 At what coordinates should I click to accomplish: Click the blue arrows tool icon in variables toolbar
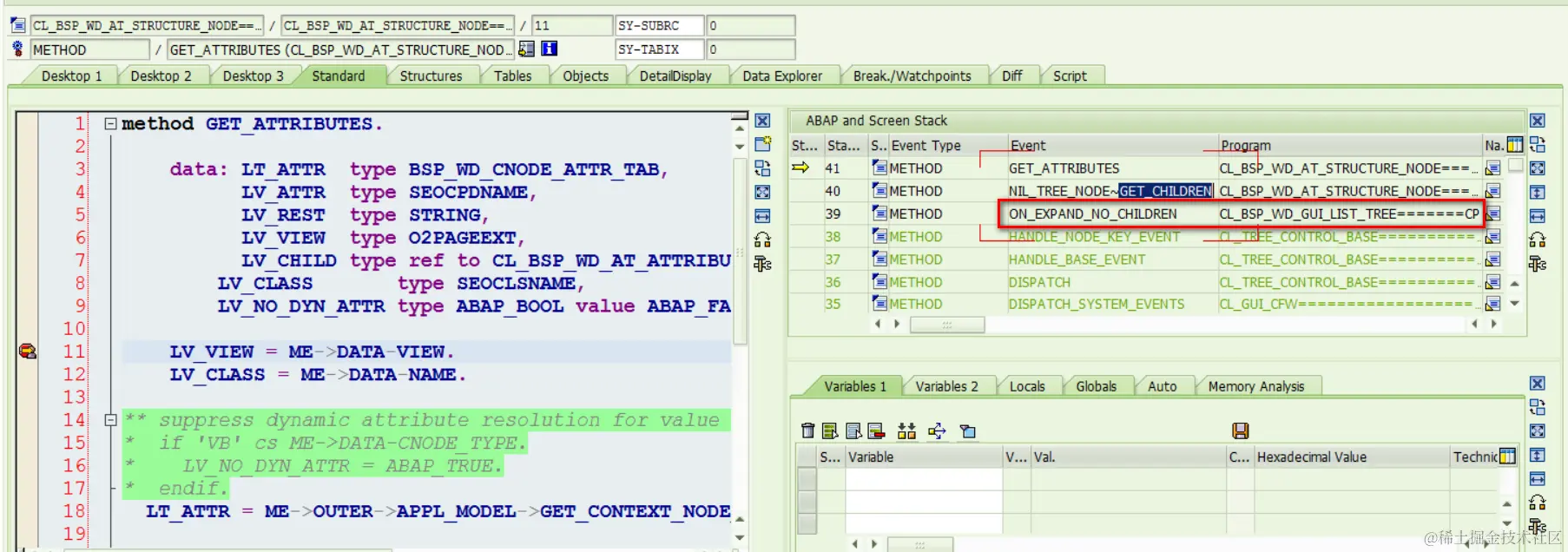[x=937, y=430]
